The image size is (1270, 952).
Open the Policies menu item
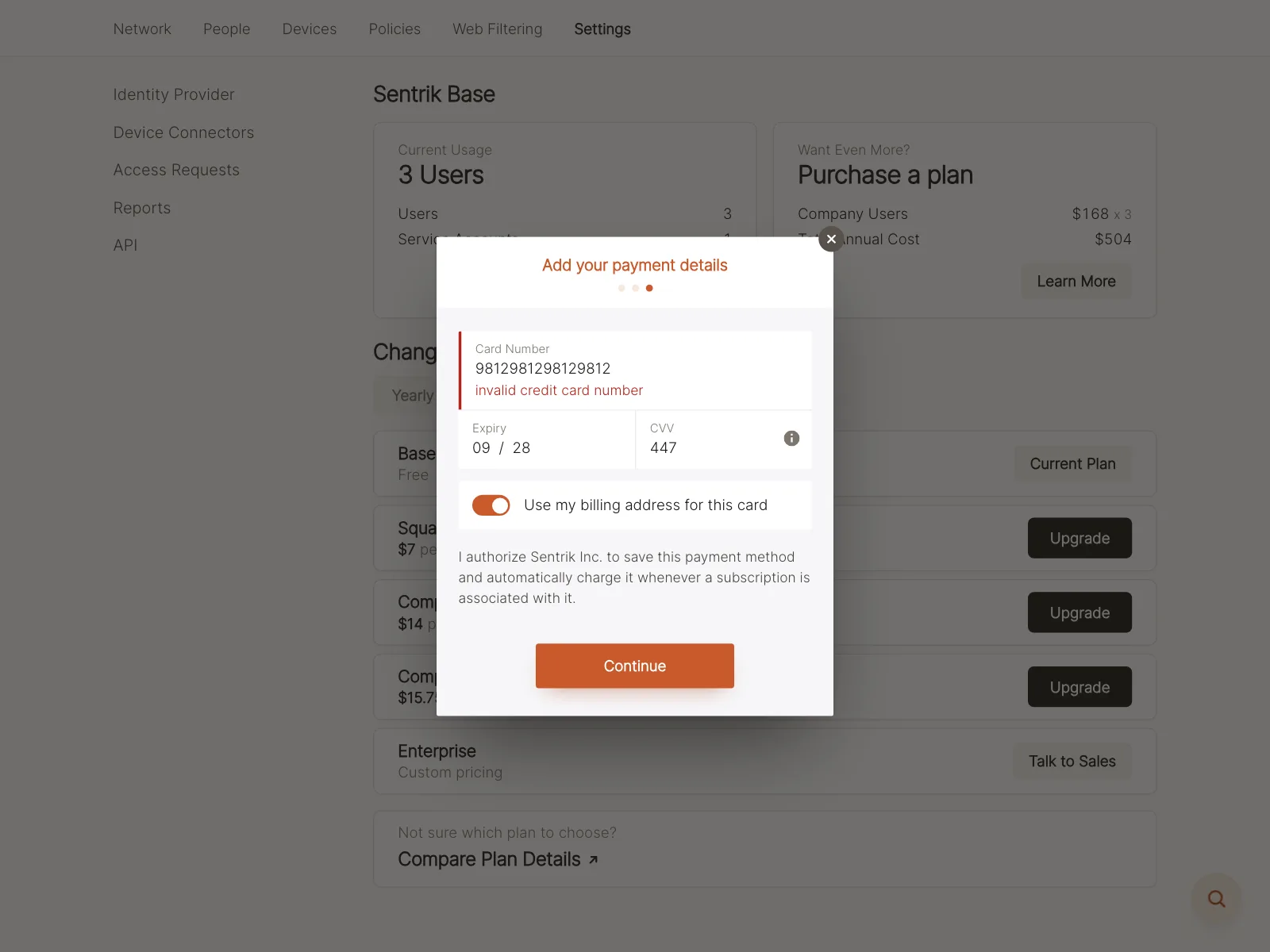point(394,29)
